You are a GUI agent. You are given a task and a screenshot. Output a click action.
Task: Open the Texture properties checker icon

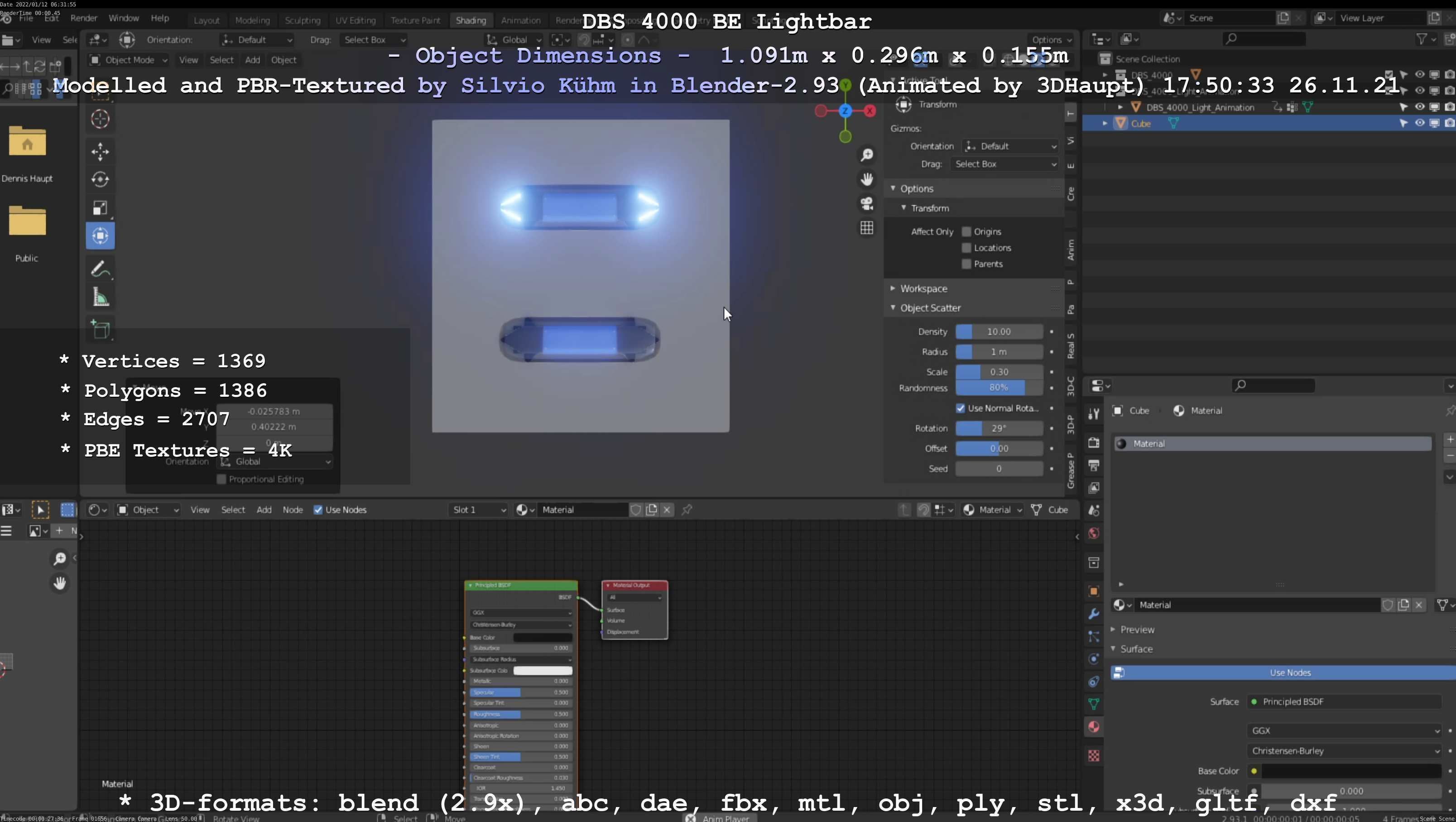click(x=1094, y=756)
